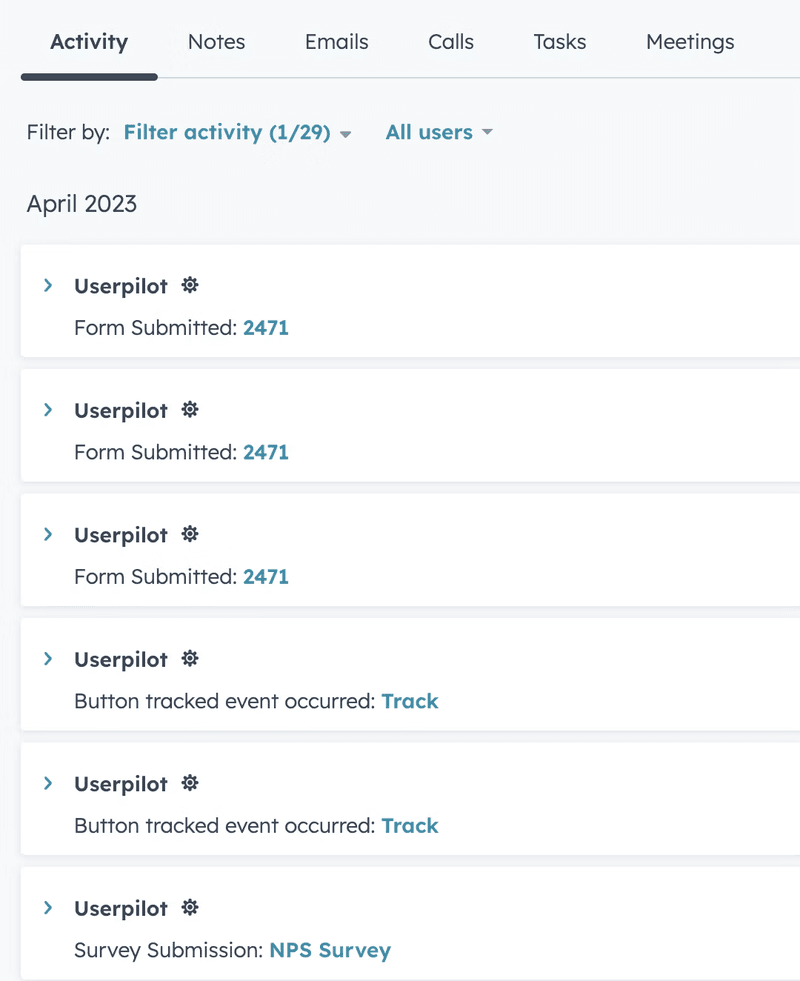Screen dimensions: 800x981
Task: Switch to the Emails tab
Action: tap(336, 42)
